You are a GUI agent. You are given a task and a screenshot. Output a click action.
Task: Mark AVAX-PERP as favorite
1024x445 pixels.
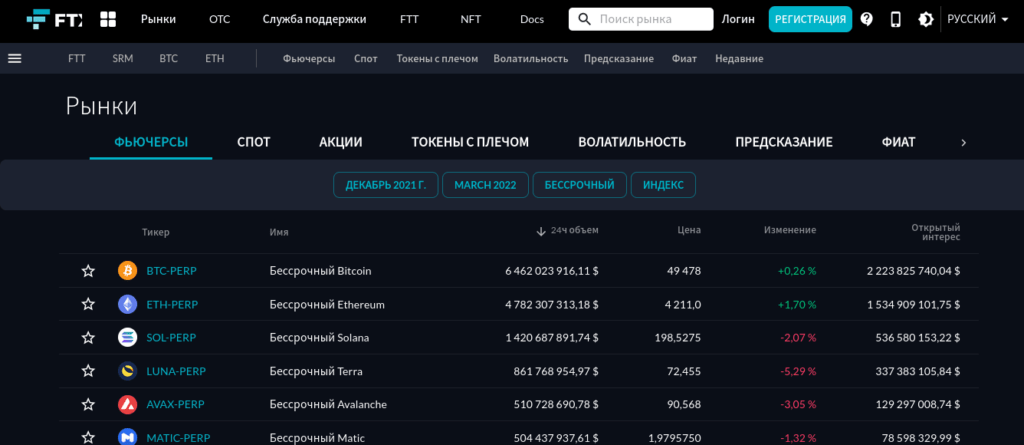88,405
